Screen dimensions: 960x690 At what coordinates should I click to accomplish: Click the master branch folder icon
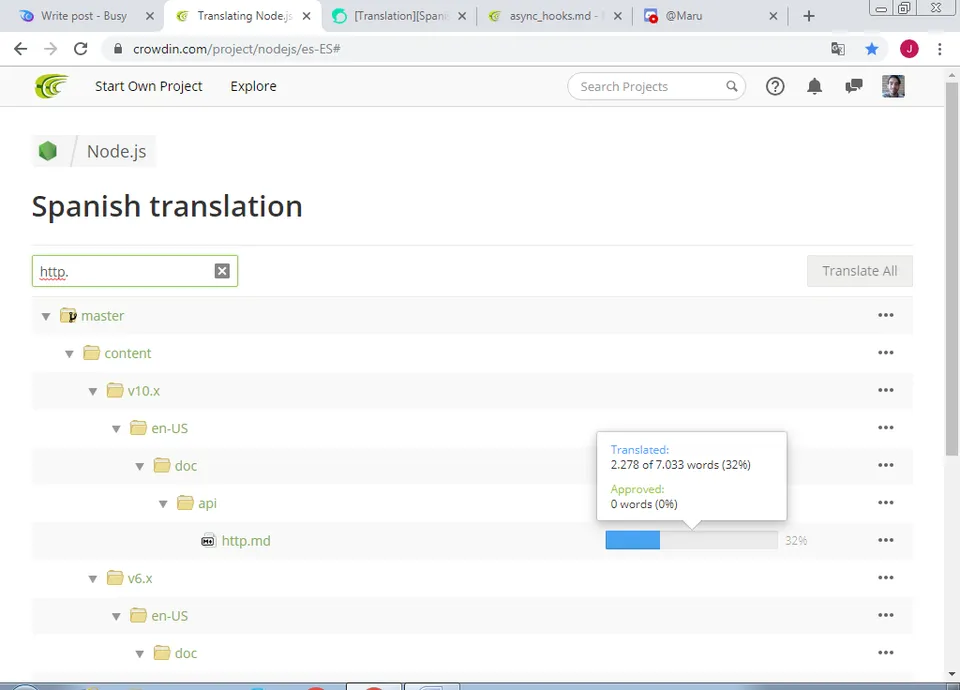[68, 315]
